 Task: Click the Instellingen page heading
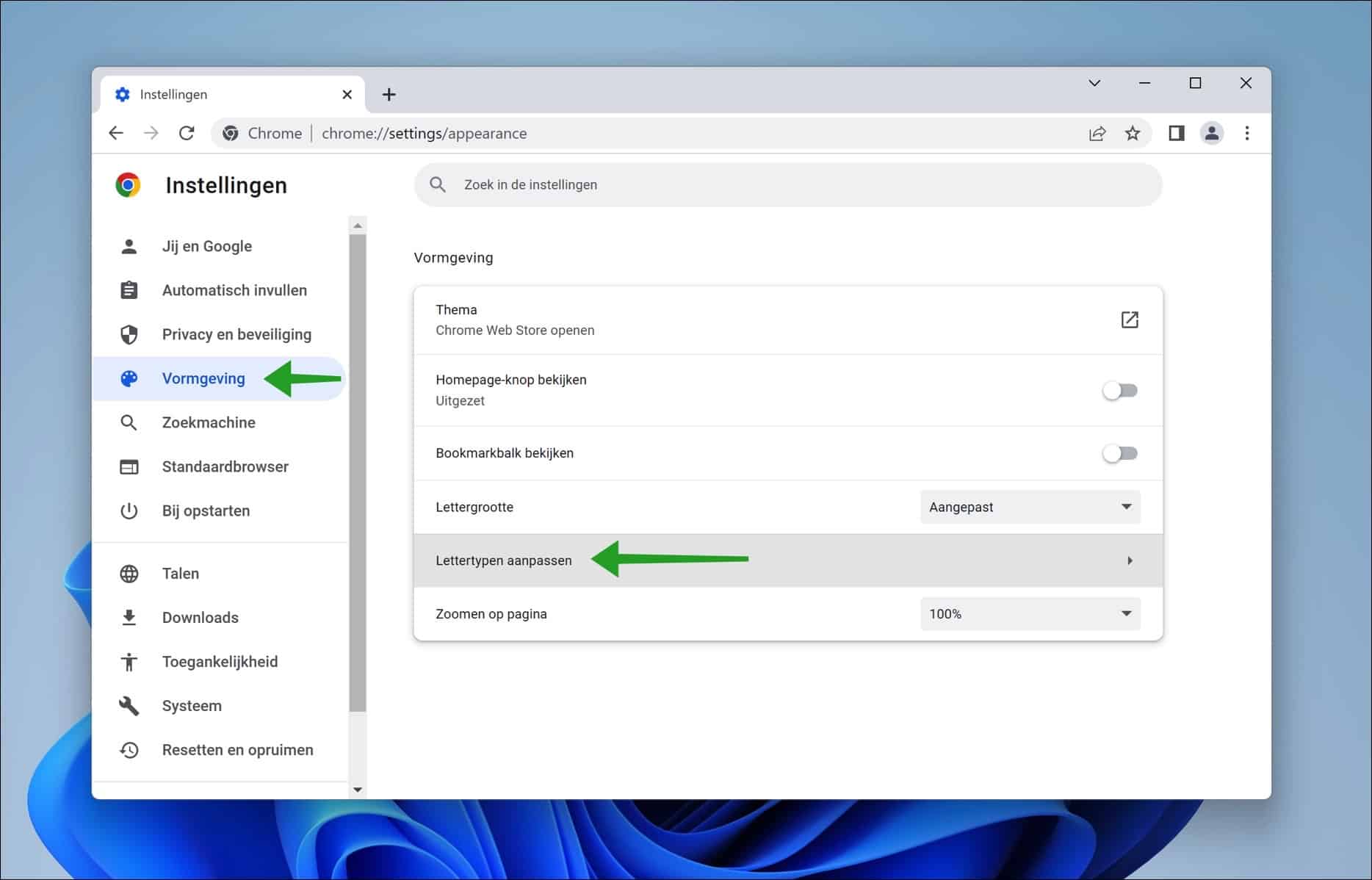226,185
